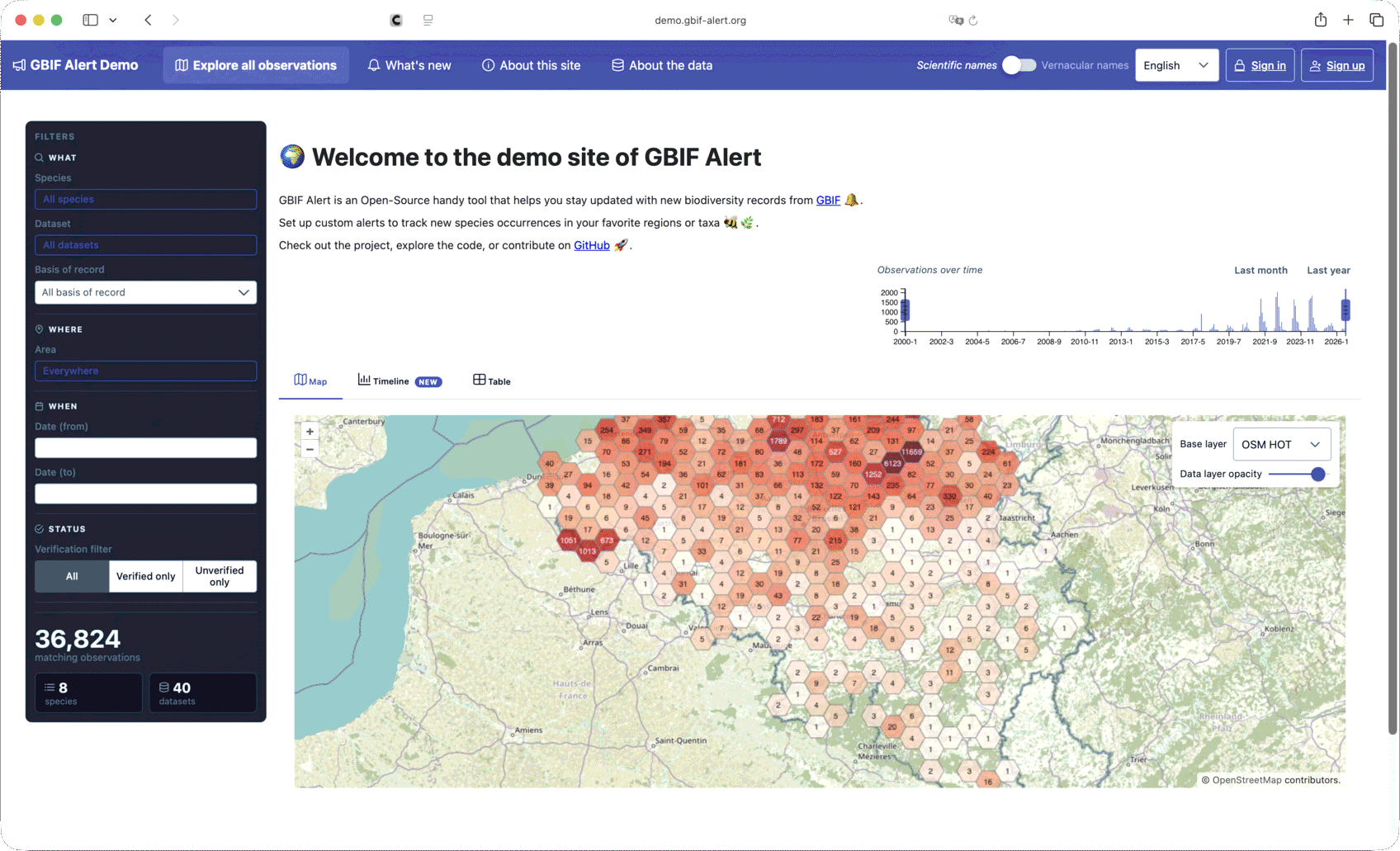
Task: Follow the GitHub link
Action: click(x=592, y=245)
